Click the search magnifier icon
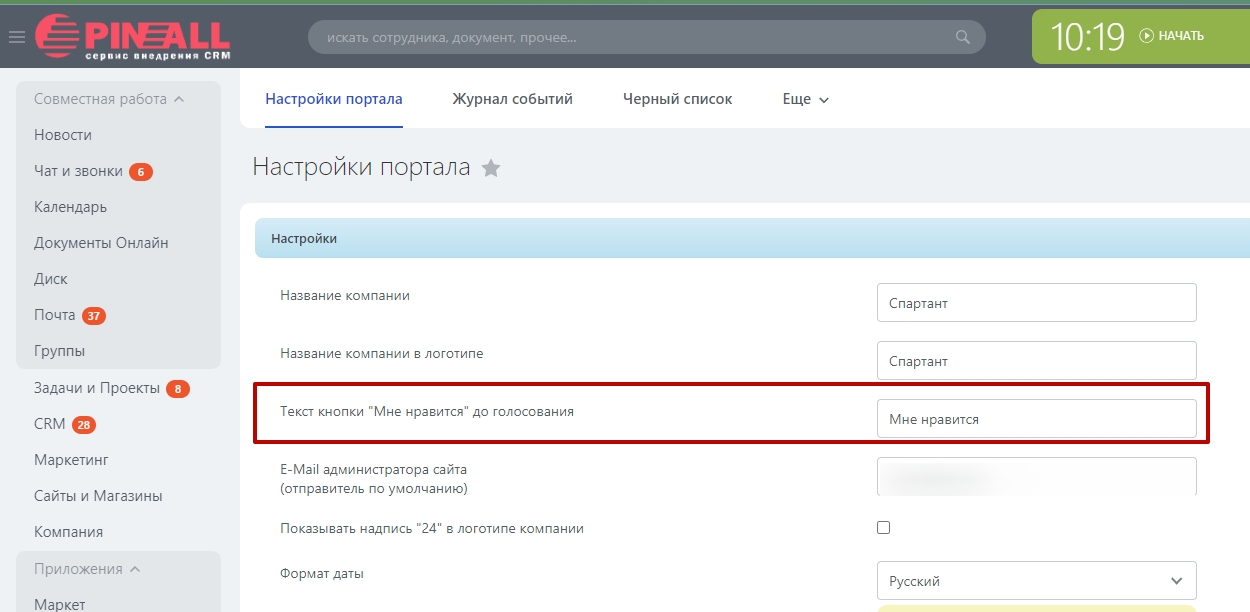 (963, 38)
